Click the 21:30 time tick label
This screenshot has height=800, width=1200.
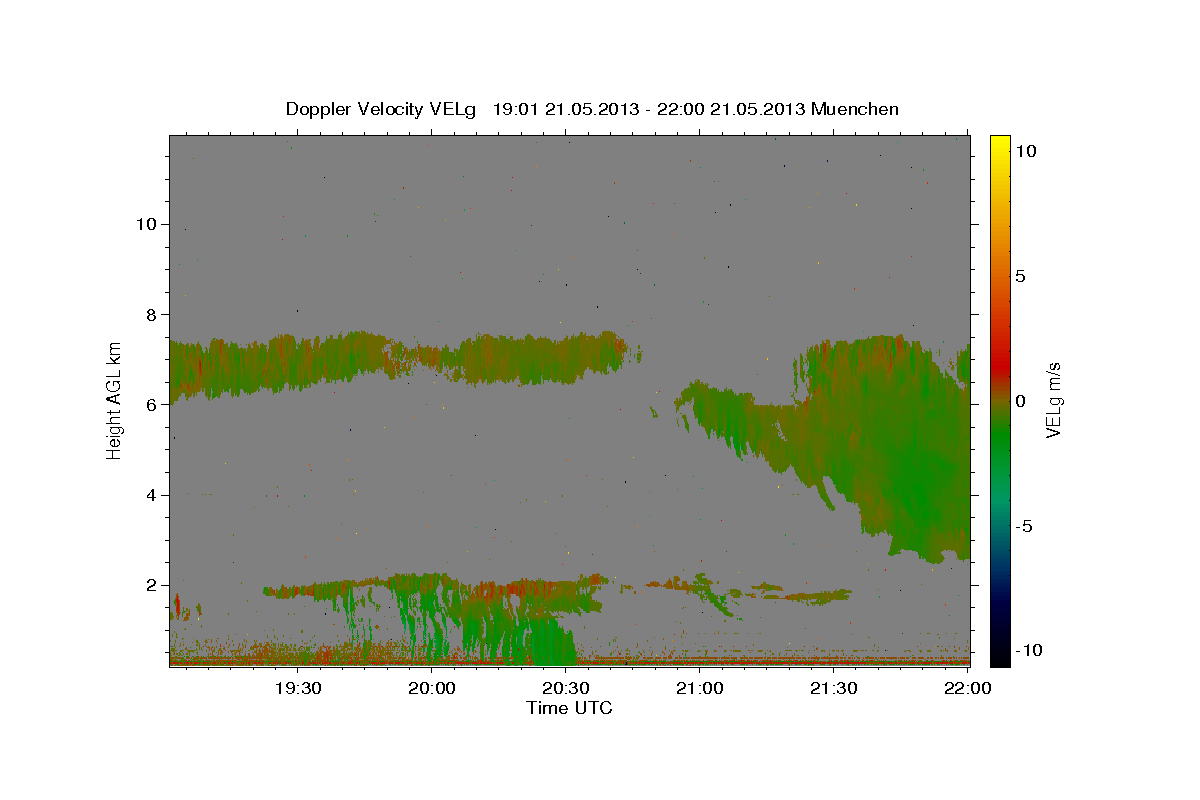coord(834,689)
